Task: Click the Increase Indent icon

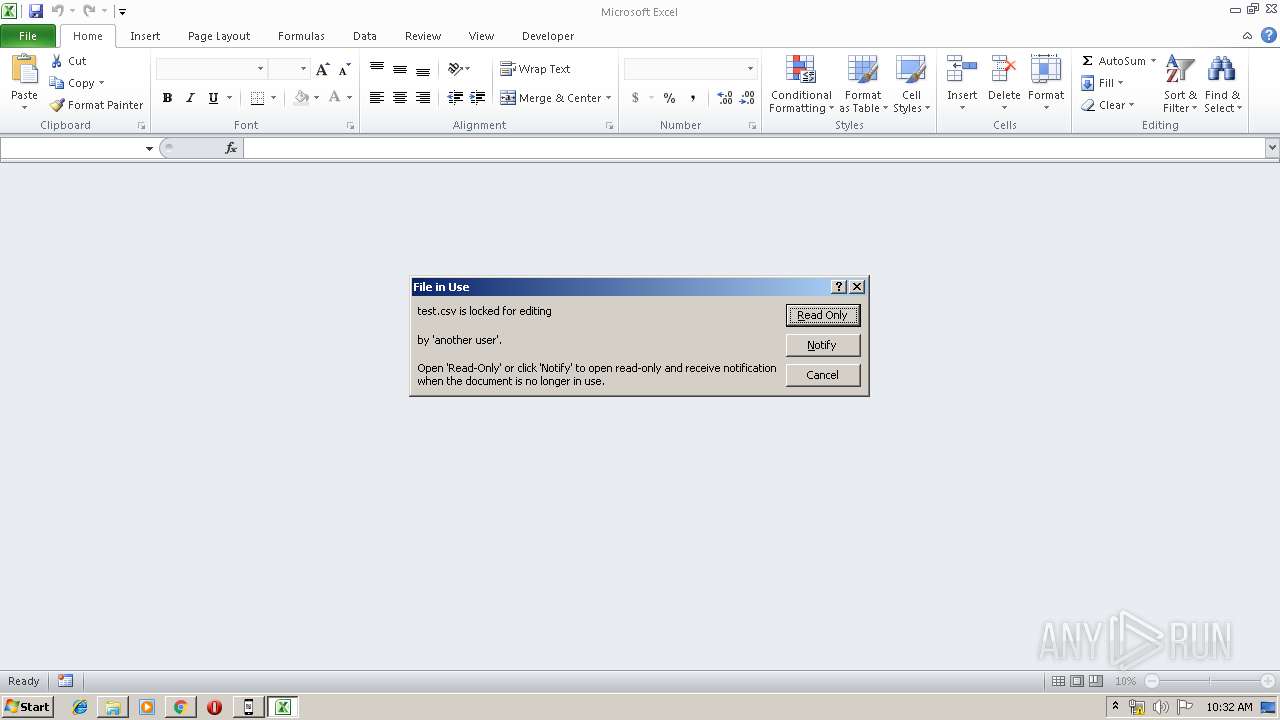Action: 478,98
